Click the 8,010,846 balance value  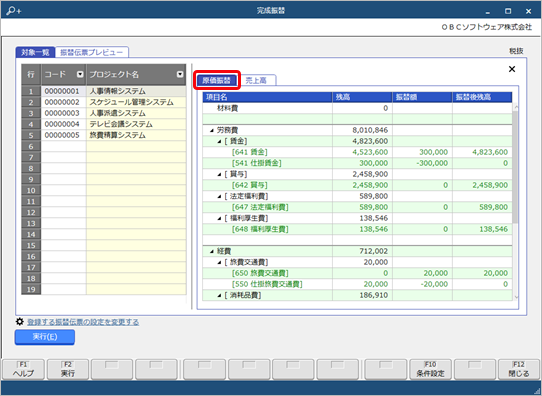tap(370, 130)
